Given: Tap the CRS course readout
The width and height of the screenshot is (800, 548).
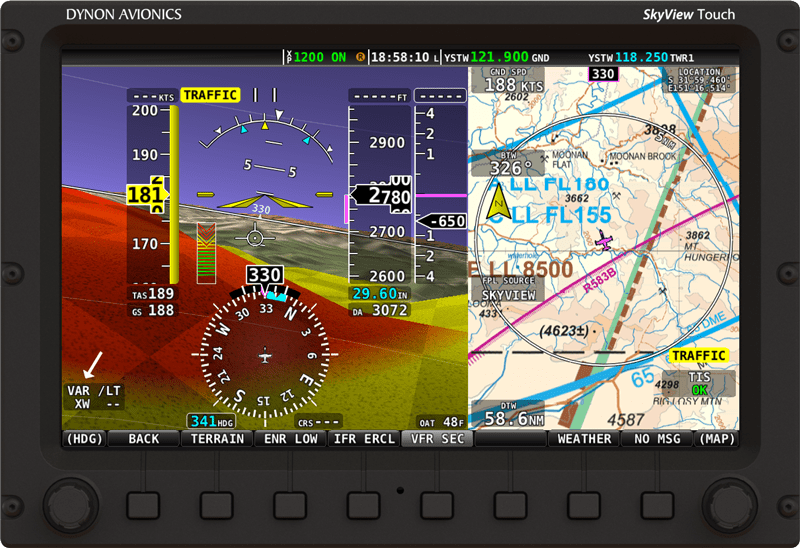Looking at the screenshot, I should click(x=318, y=422).
